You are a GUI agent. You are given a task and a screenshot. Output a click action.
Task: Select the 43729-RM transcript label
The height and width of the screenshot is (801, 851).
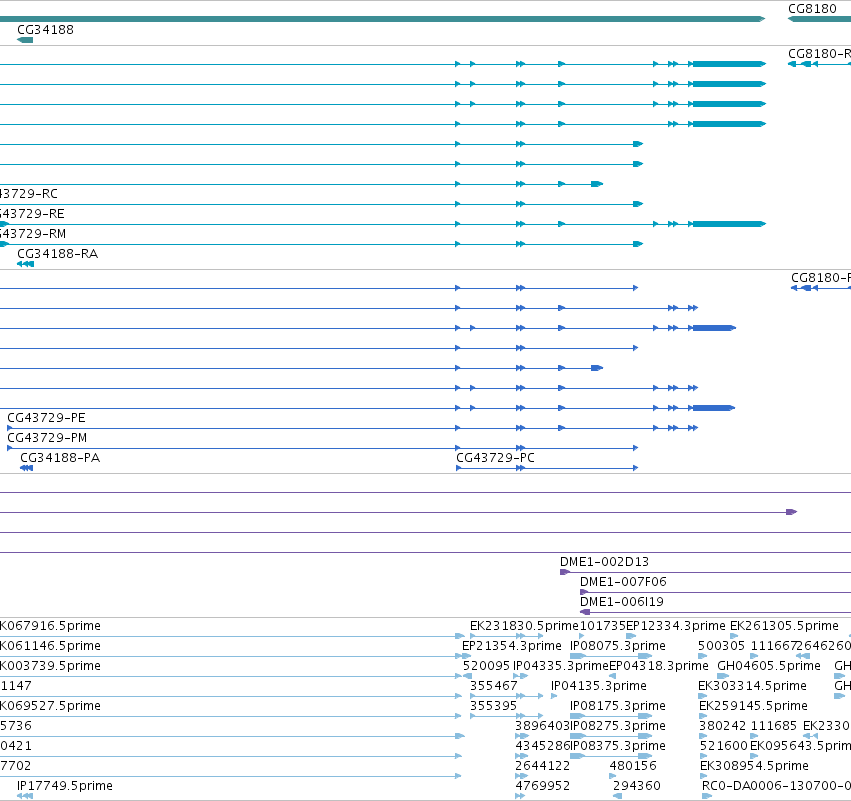tap(33, 234)
